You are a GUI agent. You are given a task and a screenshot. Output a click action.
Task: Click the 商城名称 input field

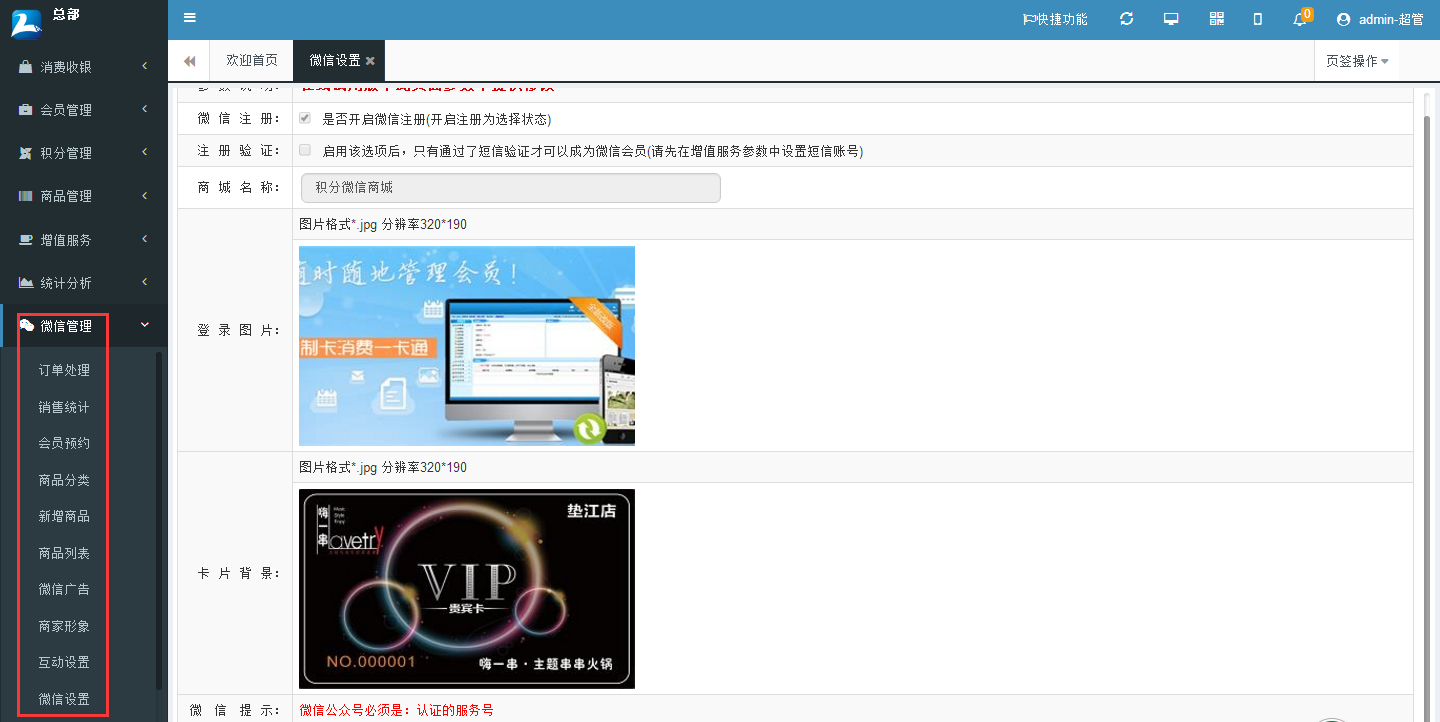pos(510,187)
